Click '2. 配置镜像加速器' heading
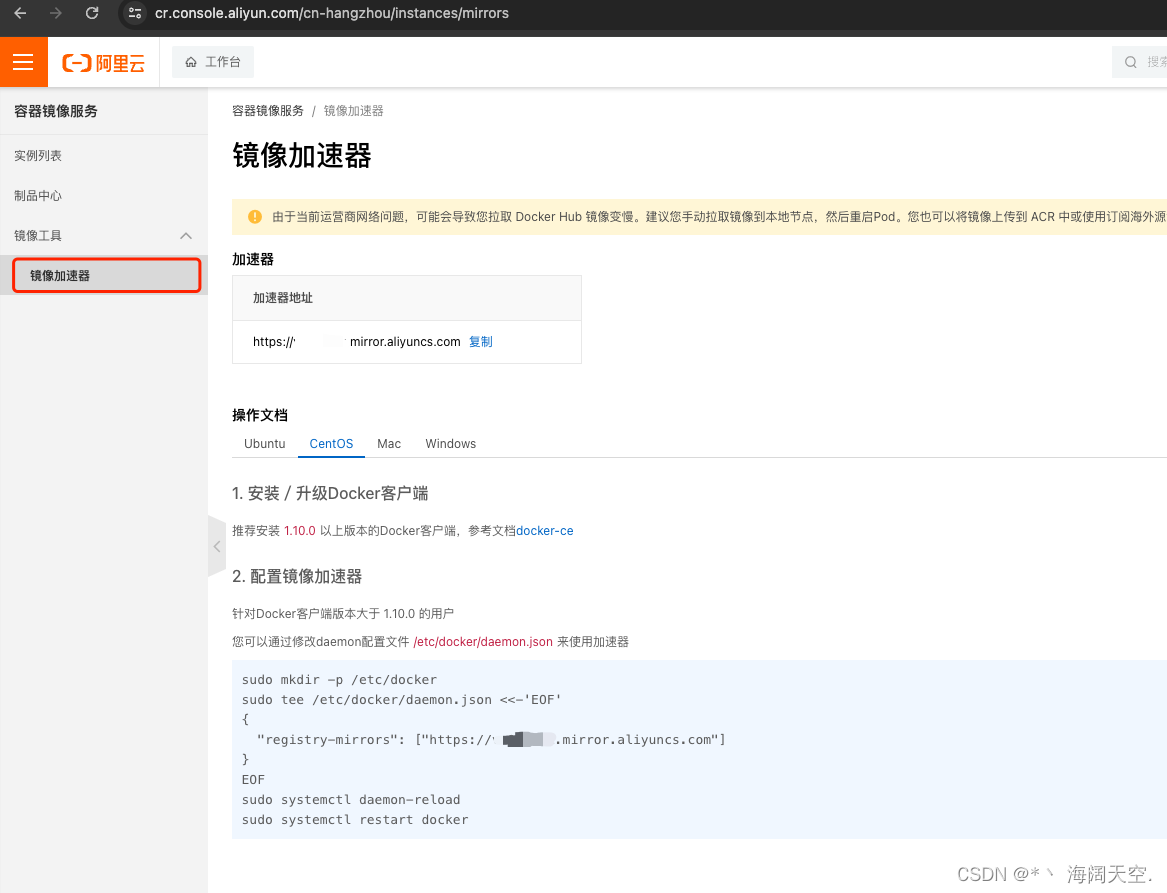The width and height of the screenshot is (1167, 893). pyautogui.click(x=297, y=577)
